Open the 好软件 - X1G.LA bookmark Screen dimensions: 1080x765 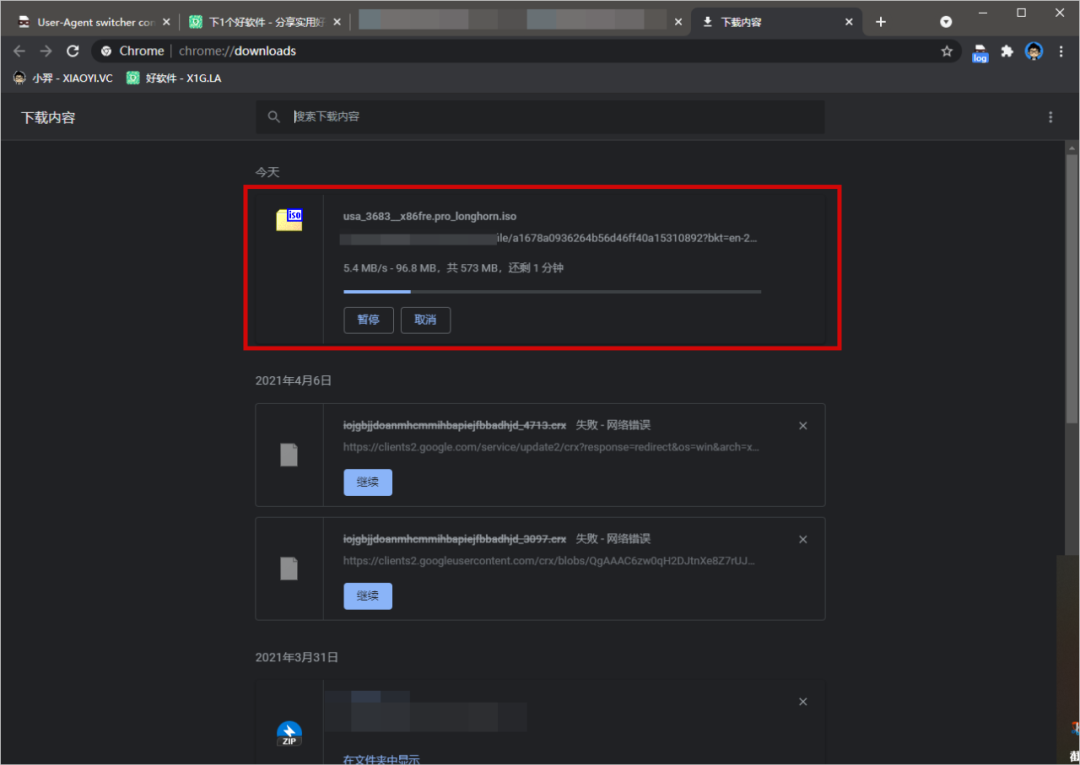(x=174, y=78)
